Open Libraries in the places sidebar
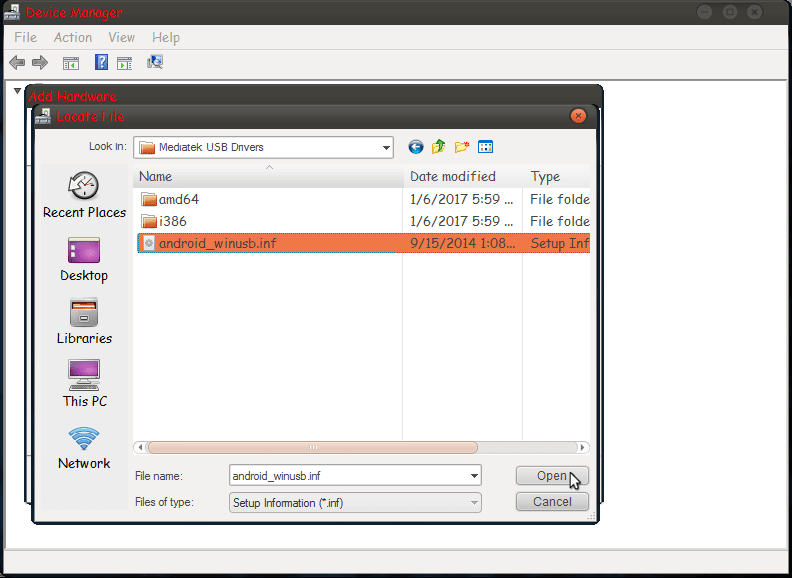 pyautogui.click(x=84, y=322)
